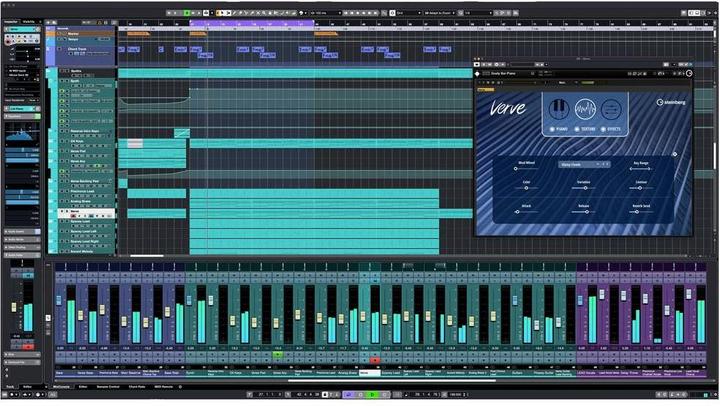Open the MixConsole lower zone tab
The image size is (720, 406).
pos(61,387)
